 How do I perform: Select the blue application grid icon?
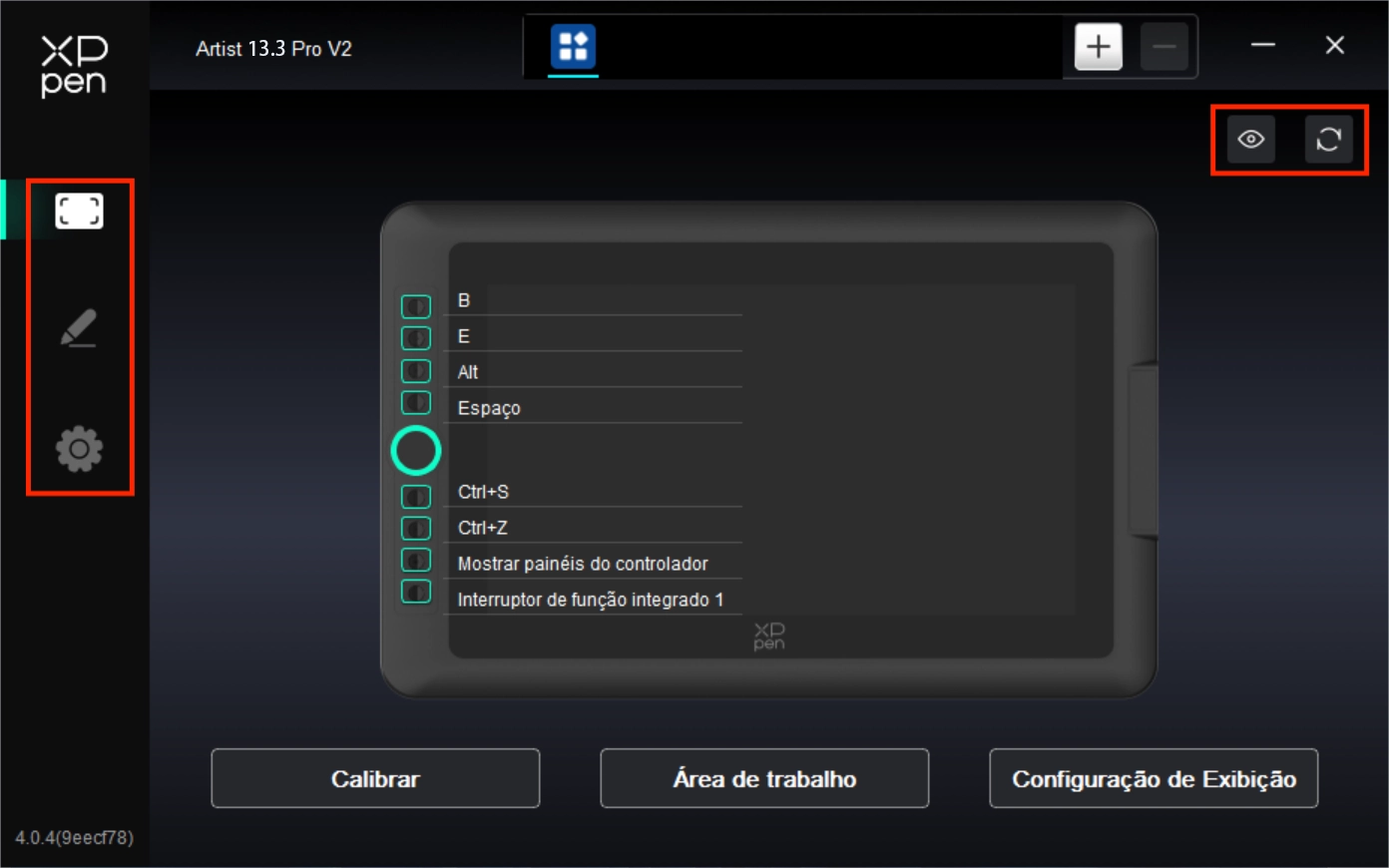pyautogui.click(x=574, y=46)
